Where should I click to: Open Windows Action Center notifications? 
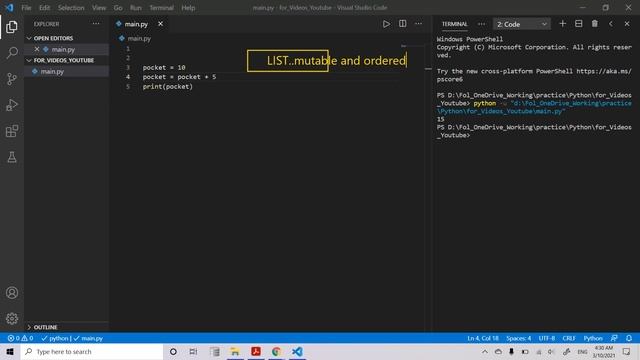(627, 351)
